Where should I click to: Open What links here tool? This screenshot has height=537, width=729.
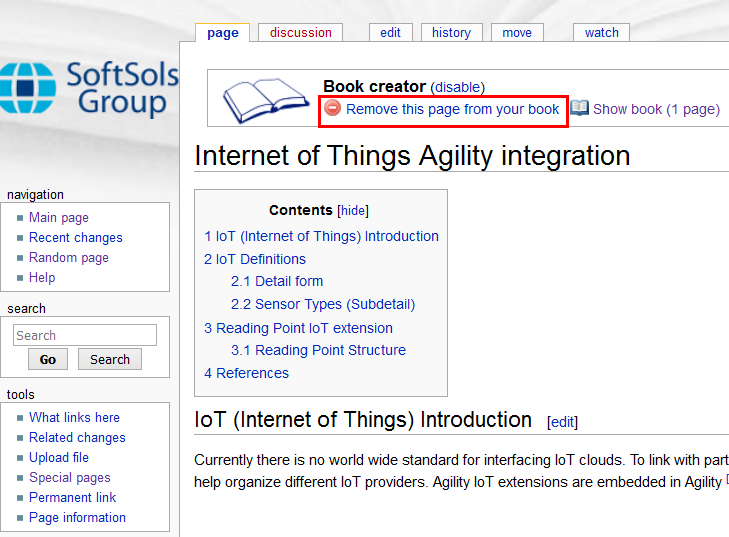click(74, 418)
